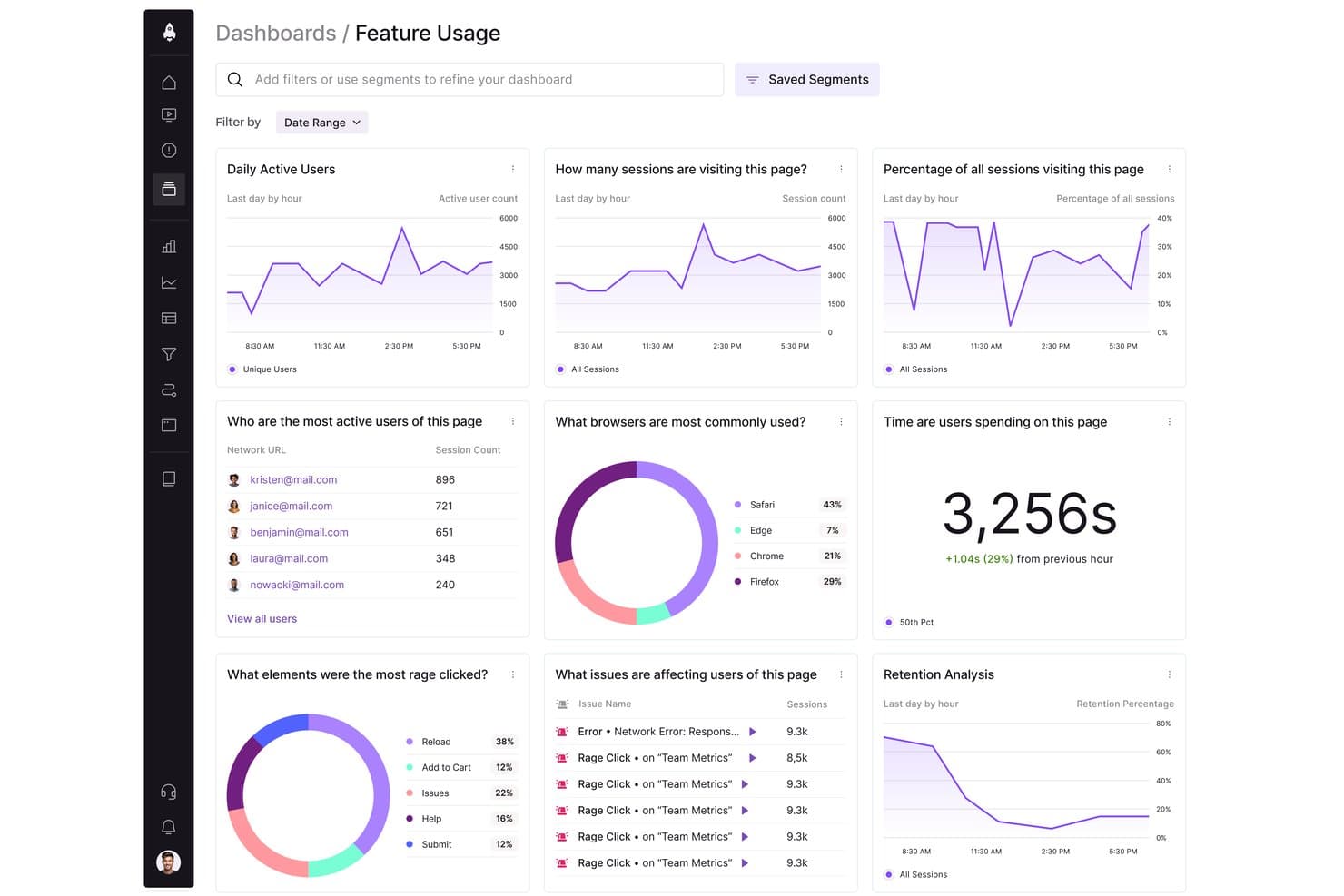
Task: Go to Dashboards breadcrumb
Action: pos(276,34)
